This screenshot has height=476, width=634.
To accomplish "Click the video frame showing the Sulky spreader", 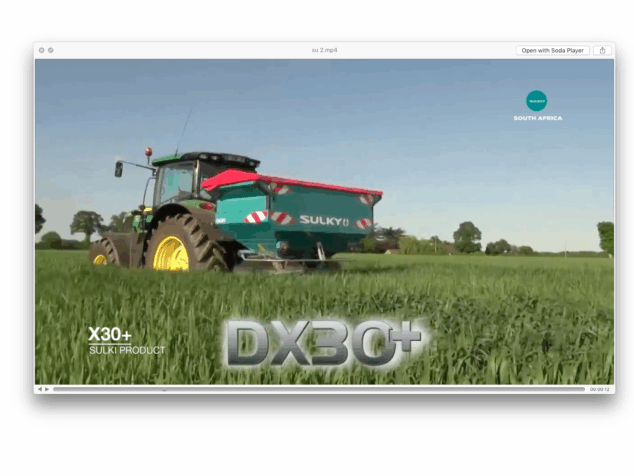I will 324,222.
